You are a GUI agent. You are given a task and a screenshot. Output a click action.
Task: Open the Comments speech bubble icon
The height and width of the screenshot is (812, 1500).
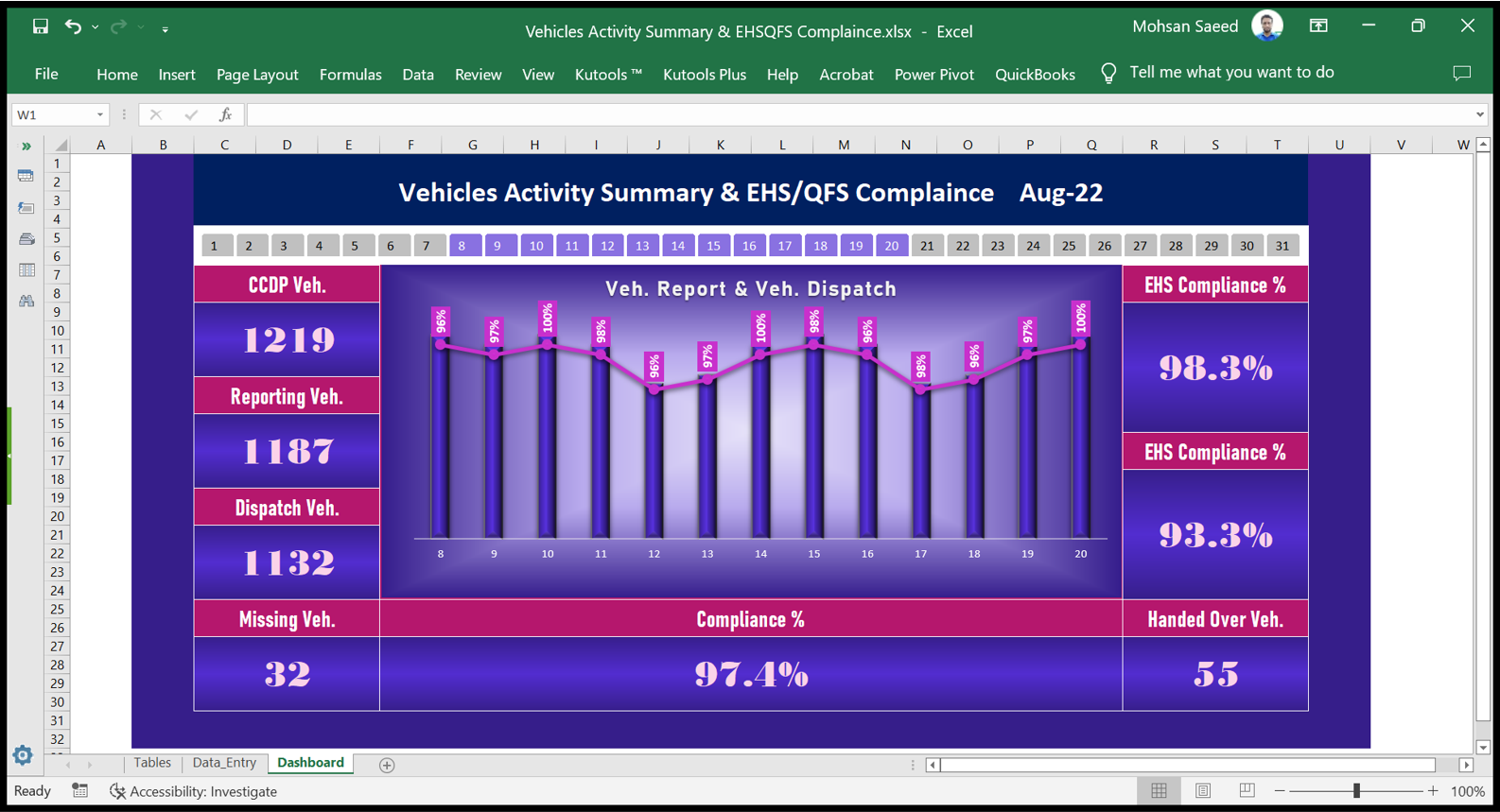pyautogui.click(x=1461, y=73)
